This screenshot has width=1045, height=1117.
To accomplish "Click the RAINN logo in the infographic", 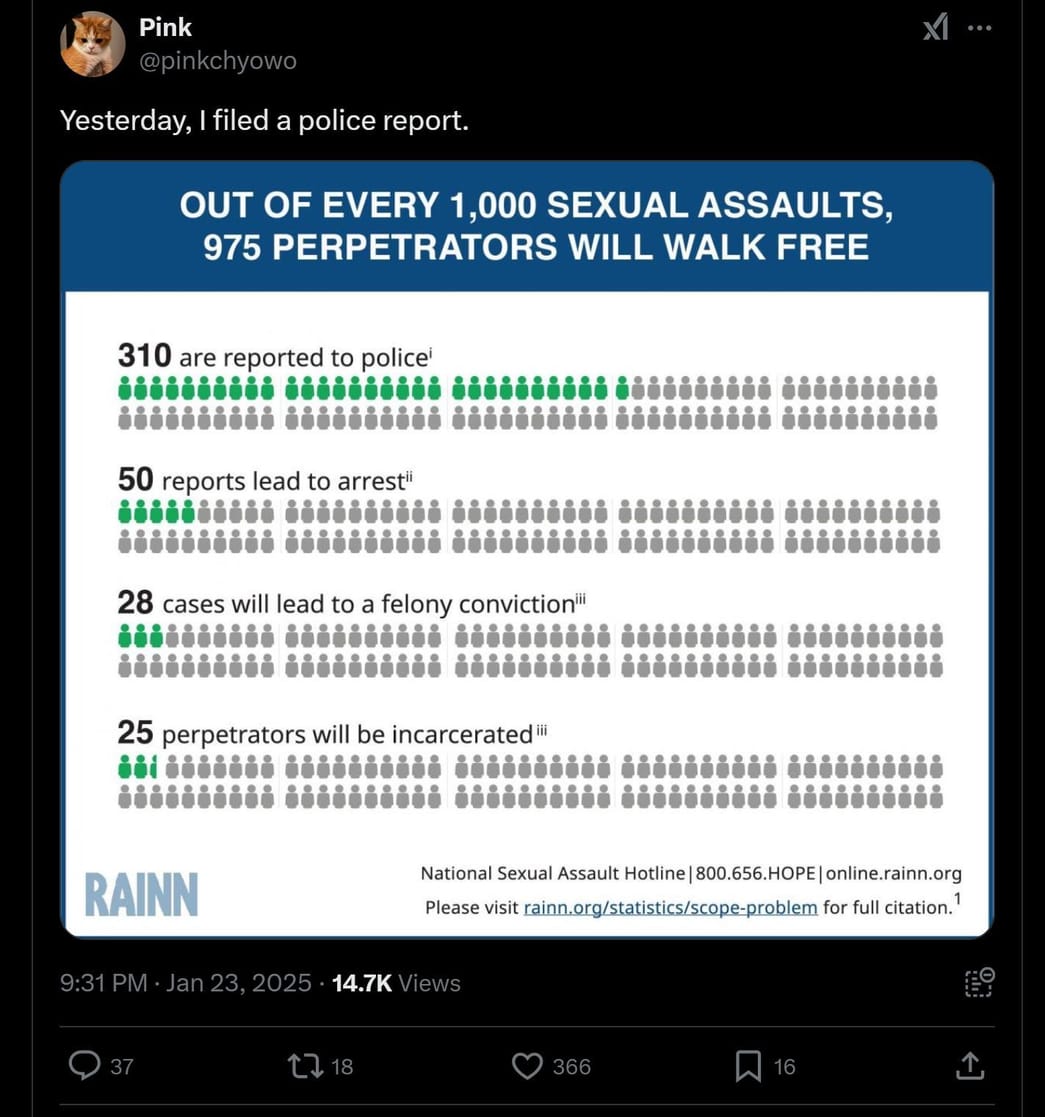I will pyautogui.click(x=141, y=894).
